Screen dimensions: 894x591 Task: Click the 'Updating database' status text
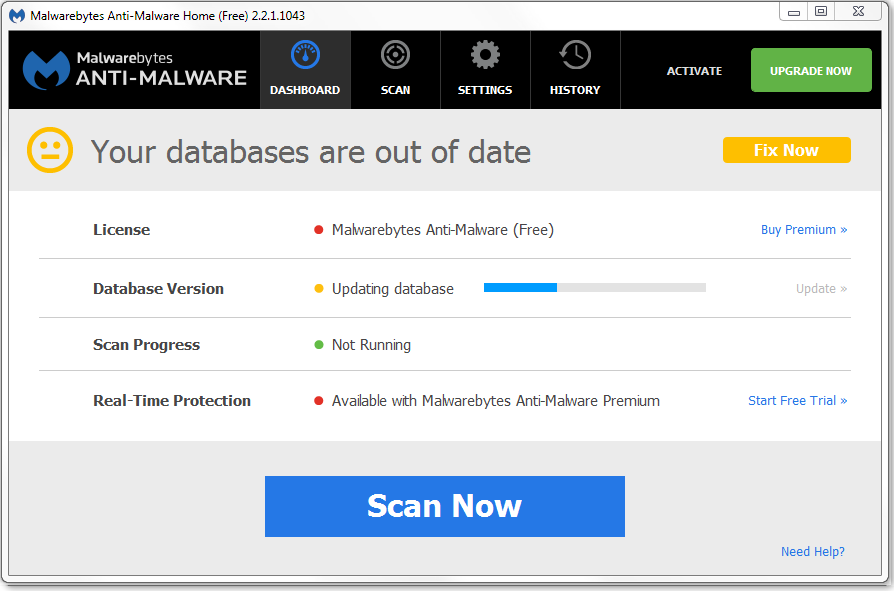coord(393,289)
